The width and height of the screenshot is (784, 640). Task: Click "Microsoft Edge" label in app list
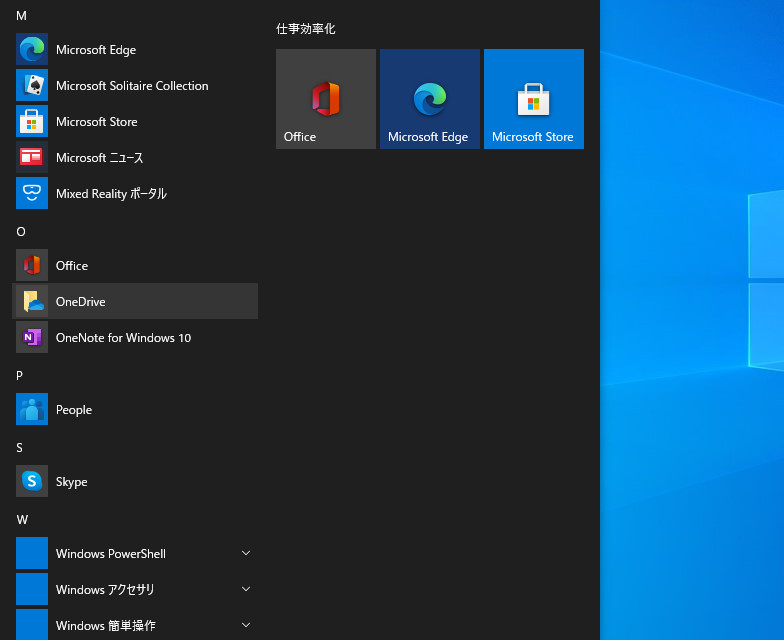pos(96,50)
